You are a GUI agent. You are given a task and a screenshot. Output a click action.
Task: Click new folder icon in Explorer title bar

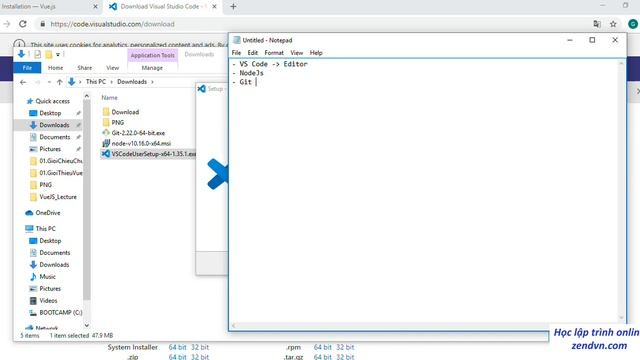pos(49,54)
